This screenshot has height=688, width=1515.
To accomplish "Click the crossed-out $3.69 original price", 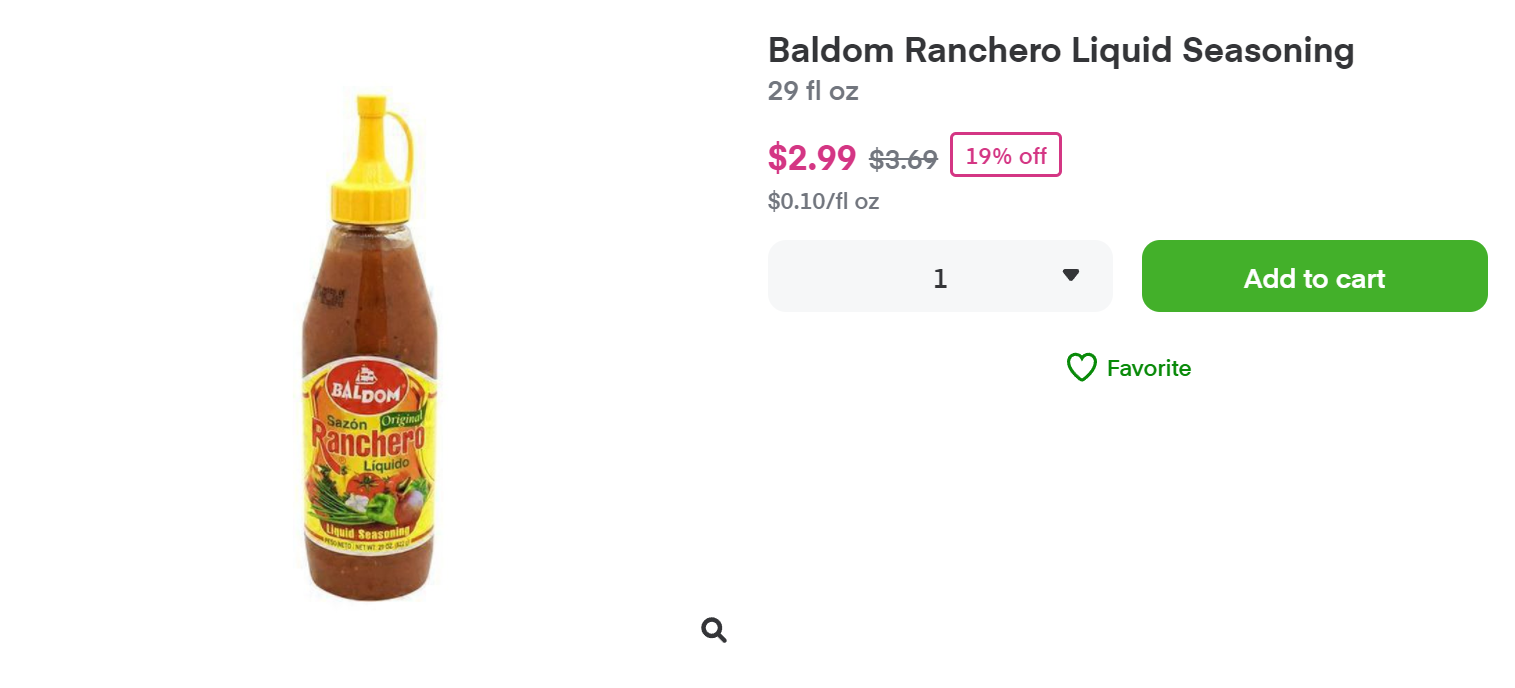I will pos(903,159).
